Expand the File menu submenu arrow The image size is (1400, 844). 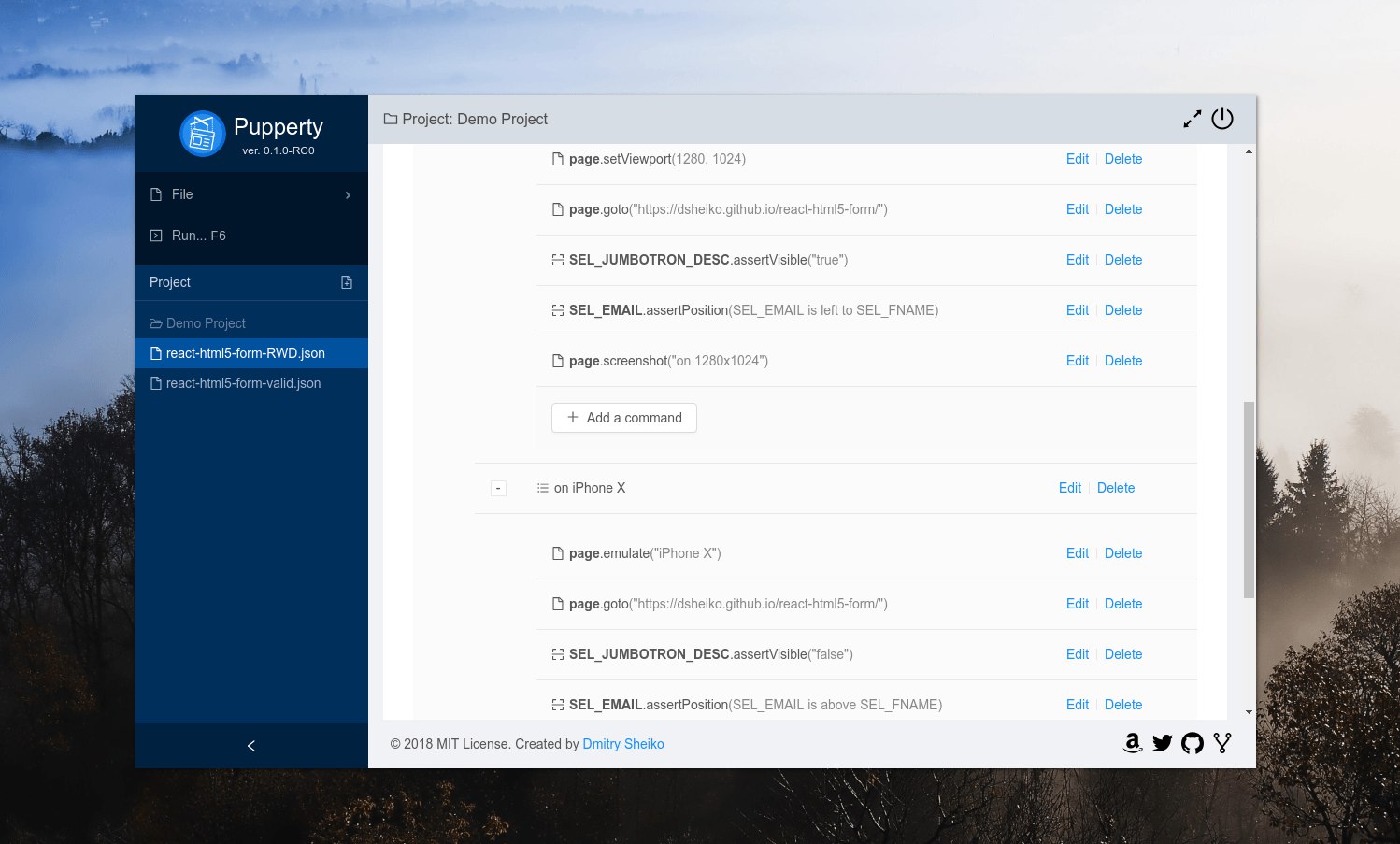click(348, 194)
